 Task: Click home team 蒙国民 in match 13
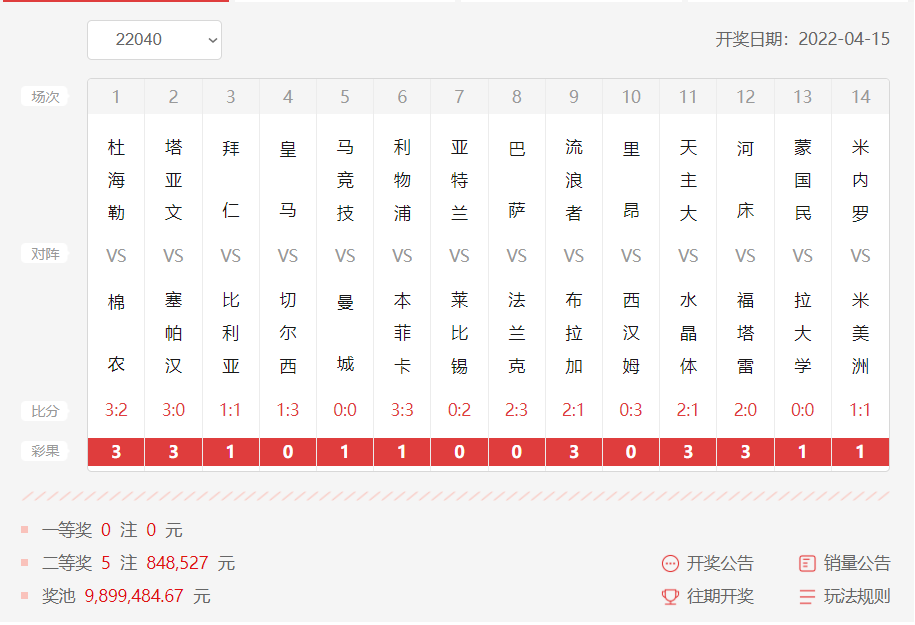pyautogui.click(x=802, y=180)
